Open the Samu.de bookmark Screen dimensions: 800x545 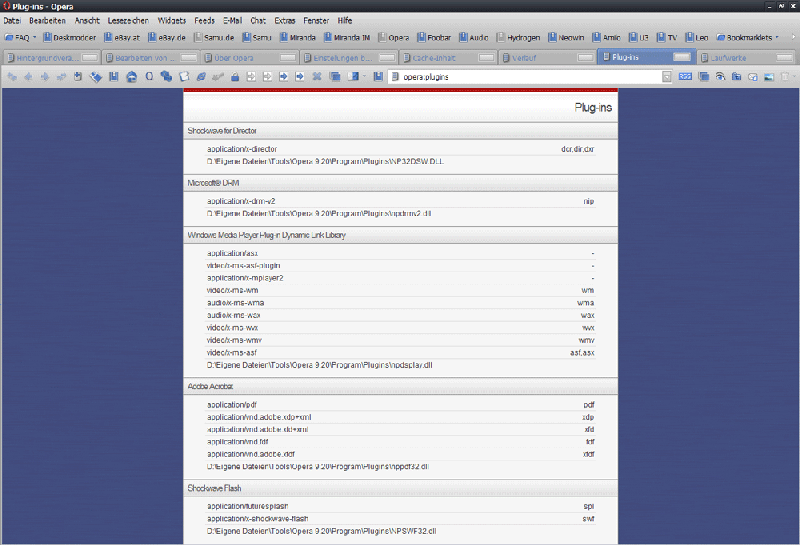click(214, 37)
